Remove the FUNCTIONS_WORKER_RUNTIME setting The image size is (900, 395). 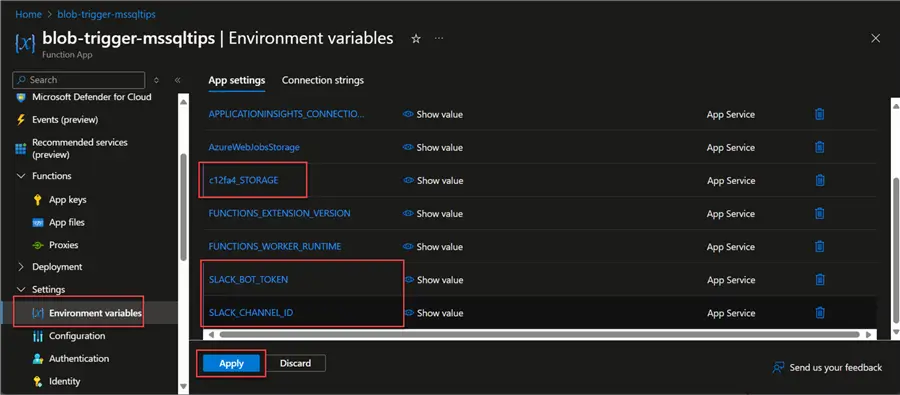tap(820, 247)
